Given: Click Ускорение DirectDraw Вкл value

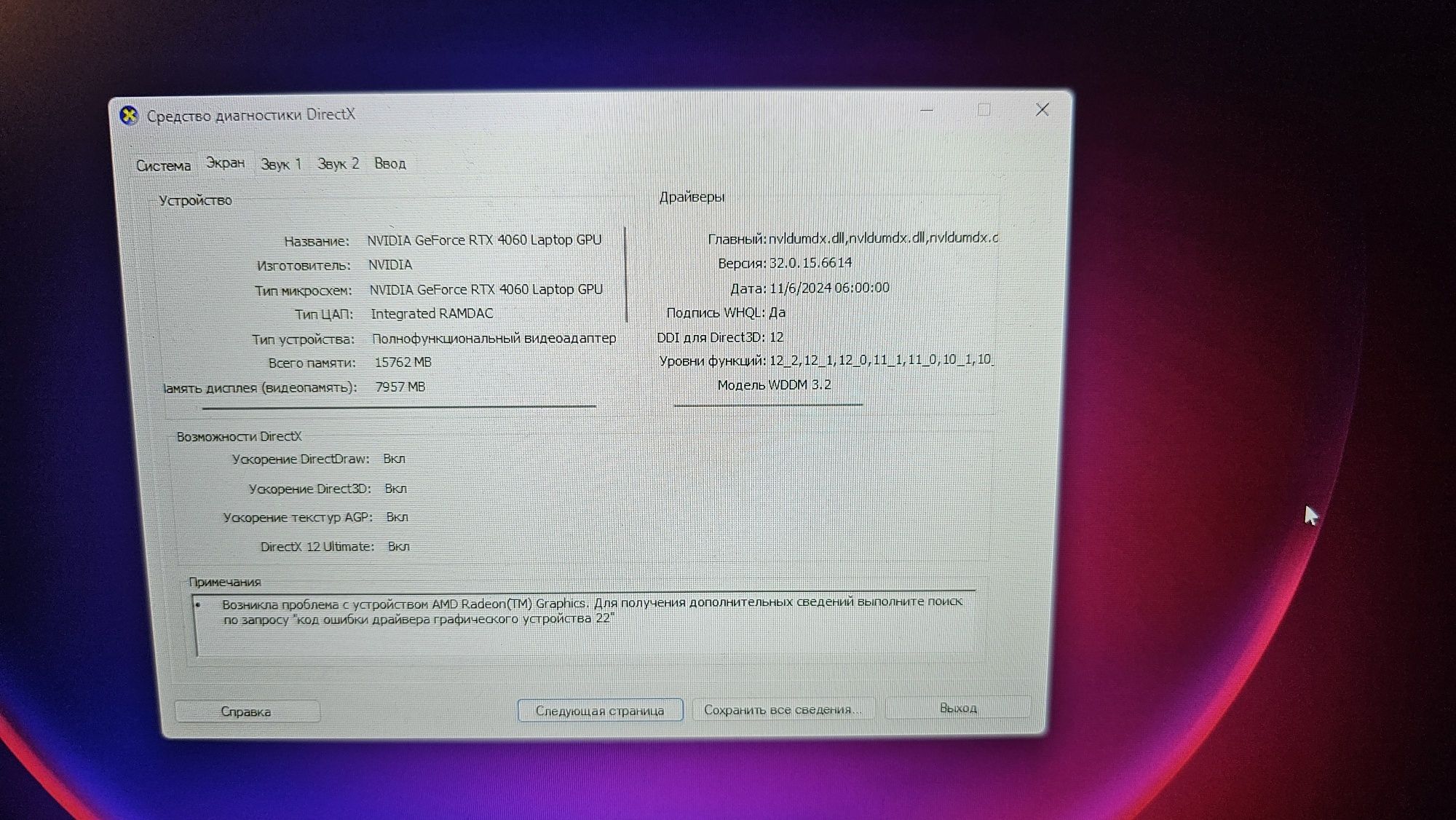Looking at the screenshot, I should pos(394,459).
